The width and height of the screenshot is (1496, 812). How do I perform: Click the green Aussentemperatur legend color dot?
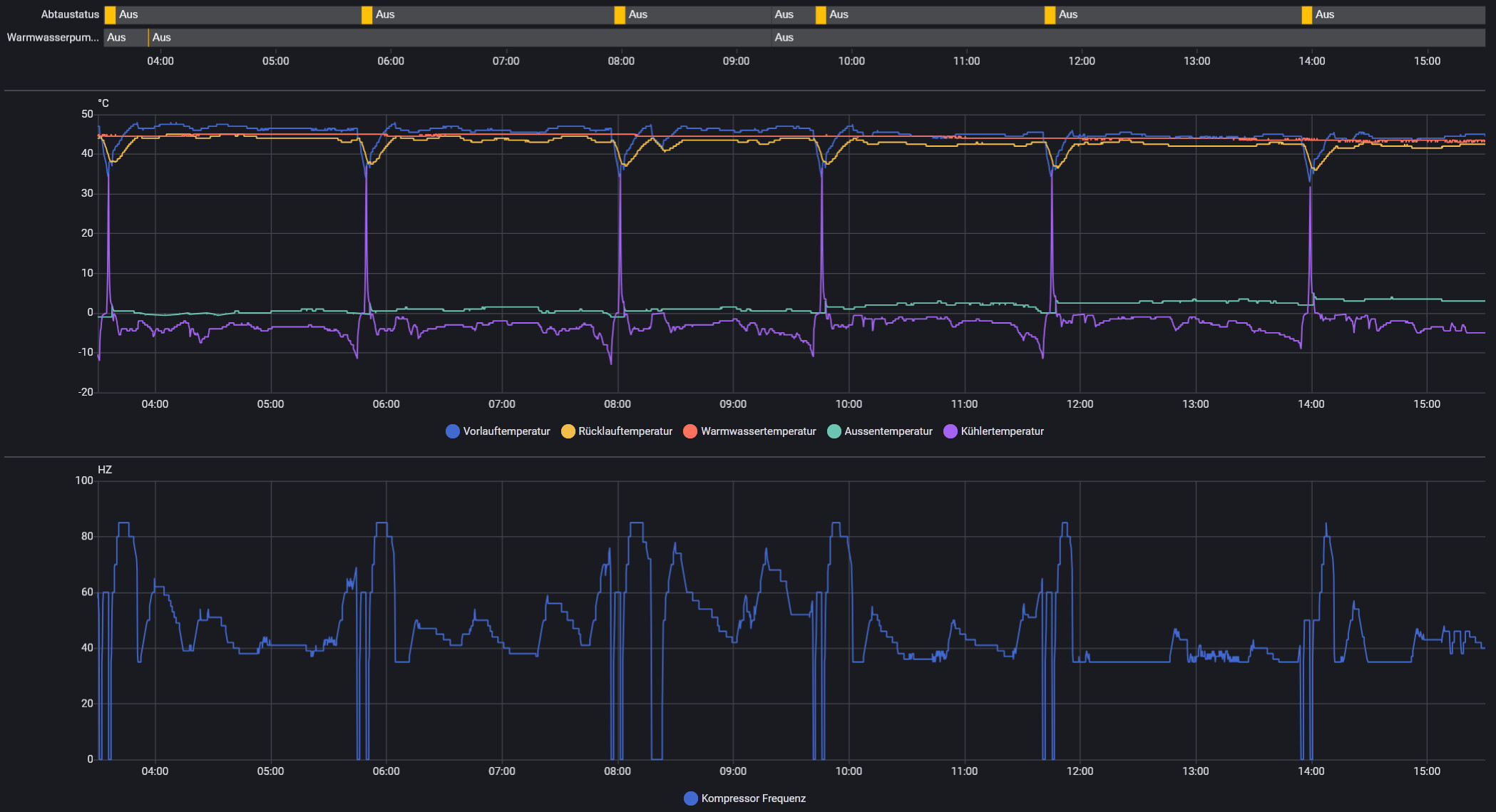tap(834, 431)
